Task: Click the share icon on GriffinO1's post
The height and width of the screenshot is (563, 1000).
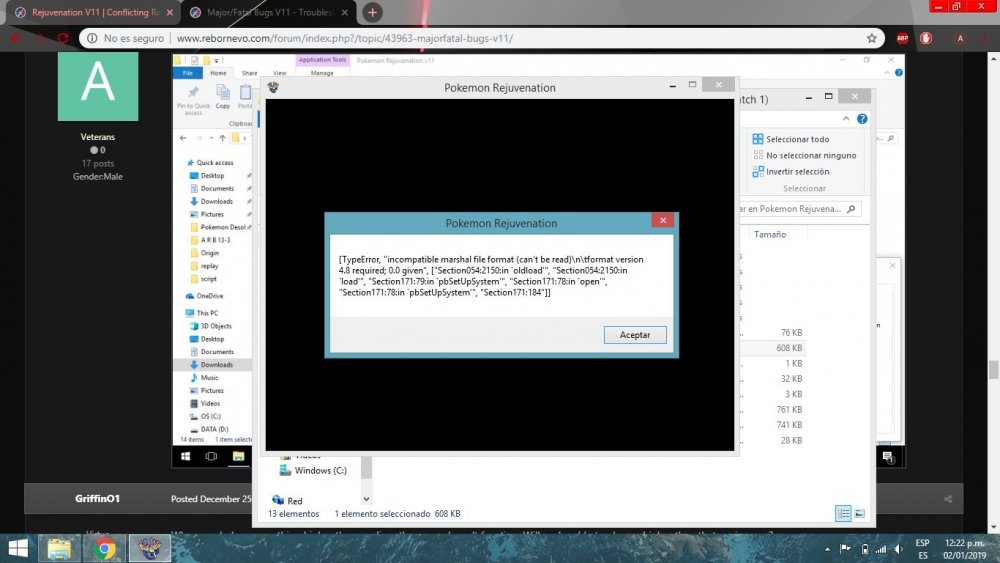Action: [x=948, y=498]
